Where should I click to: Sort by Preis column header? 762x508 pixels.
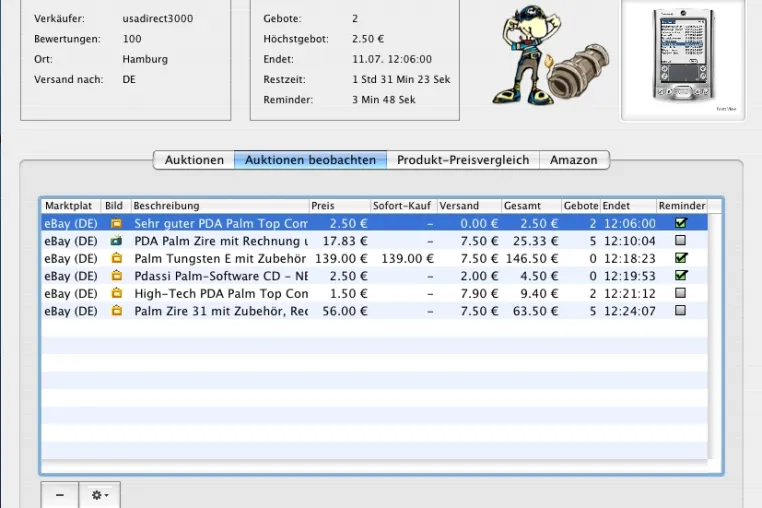click(340, 206)
